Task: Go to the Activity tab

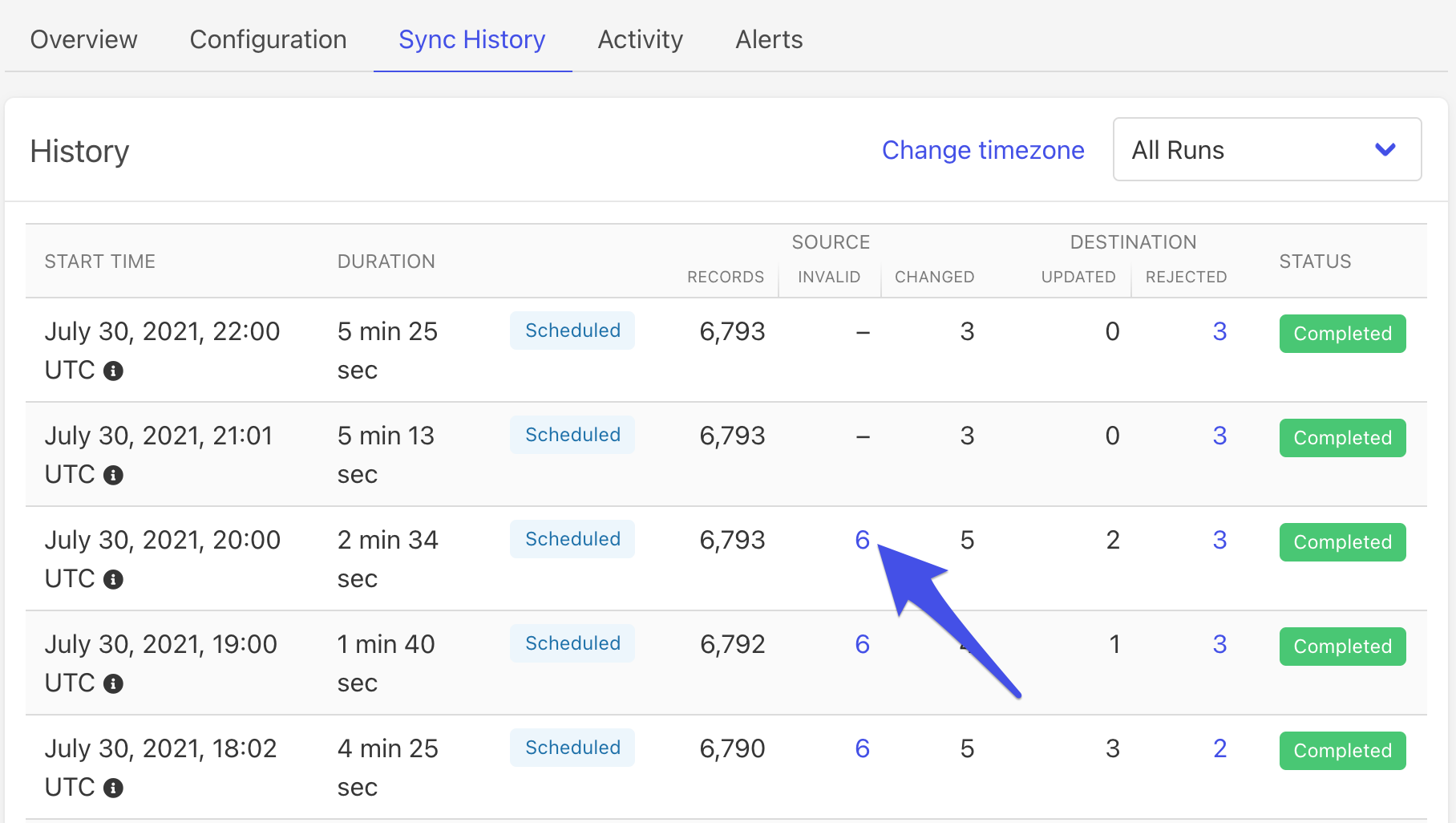Action: (x=640, y=39)
